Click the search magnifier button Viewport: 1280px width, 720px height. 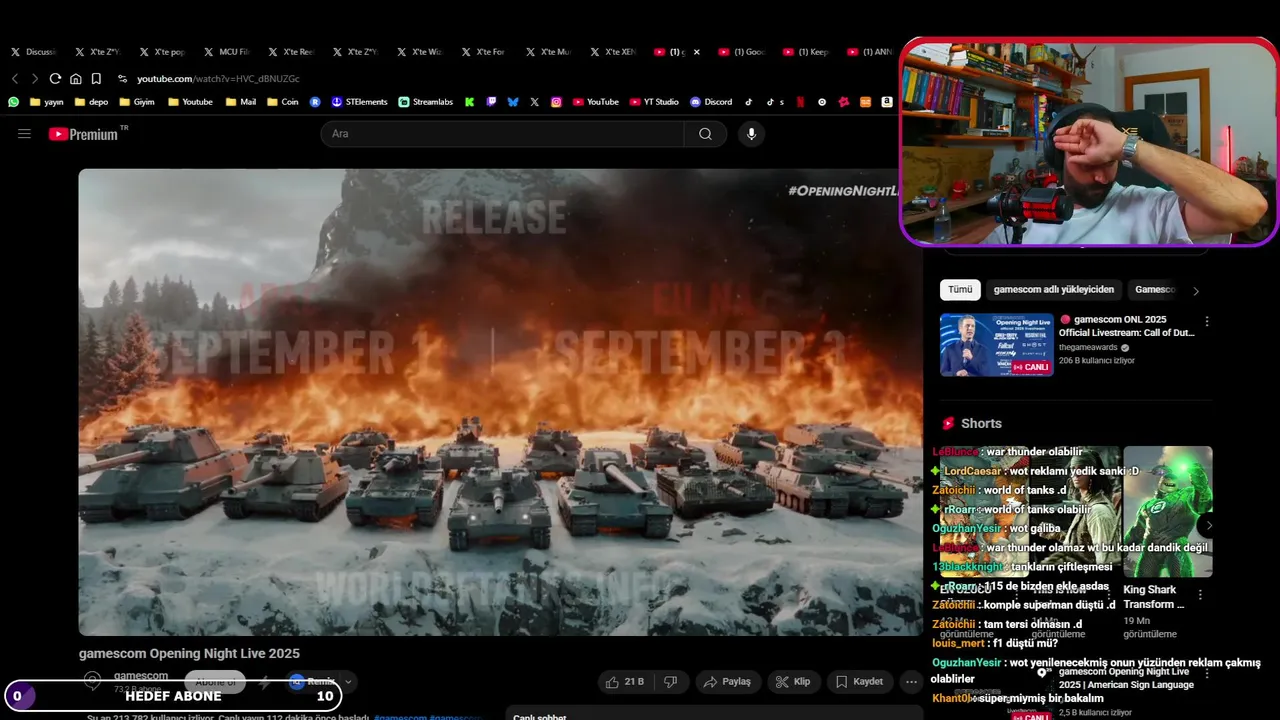(705, 134)
